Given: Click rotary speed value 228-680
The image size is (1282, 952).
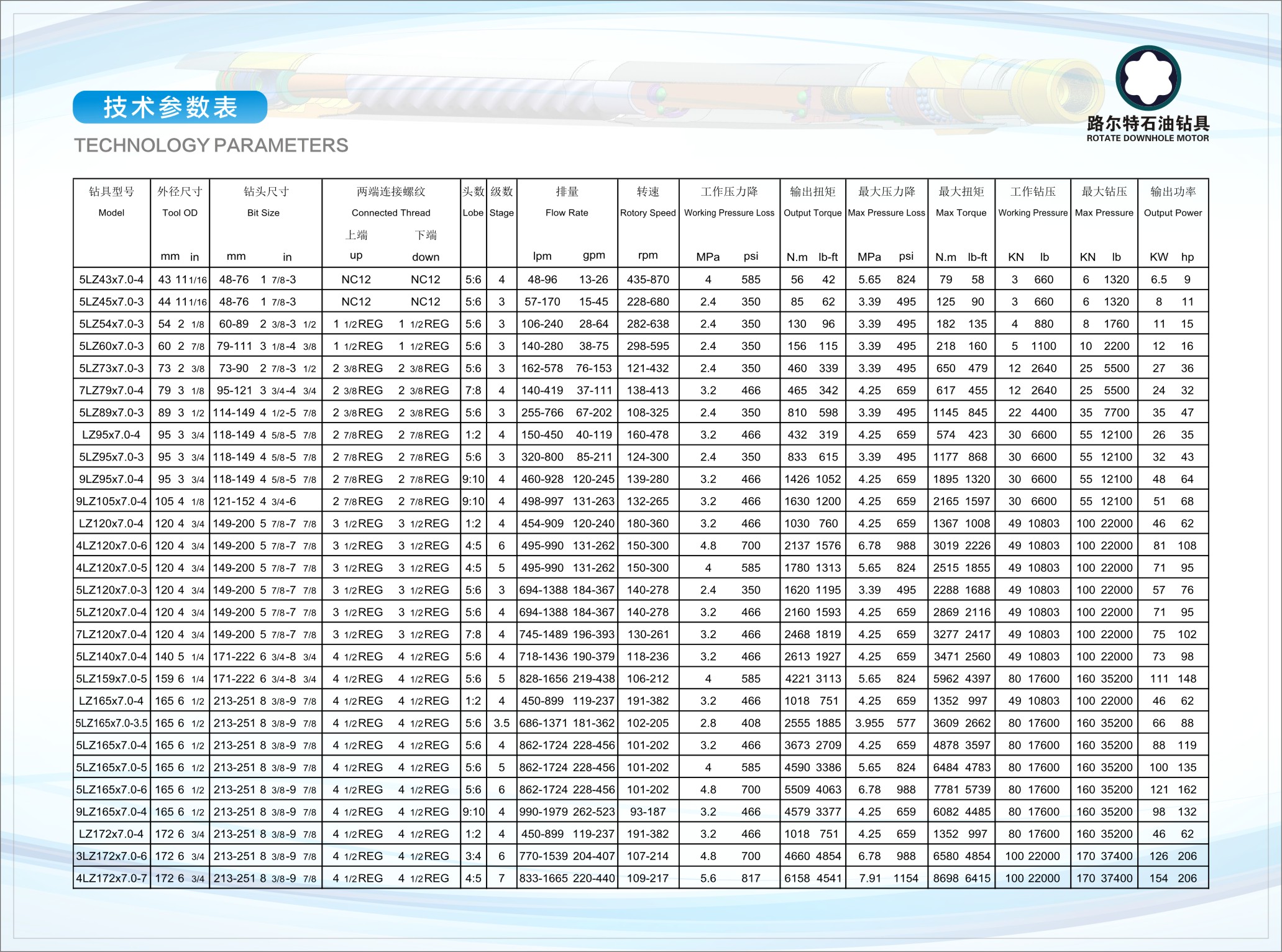Looking at the screenshot, I should [648, 302].
